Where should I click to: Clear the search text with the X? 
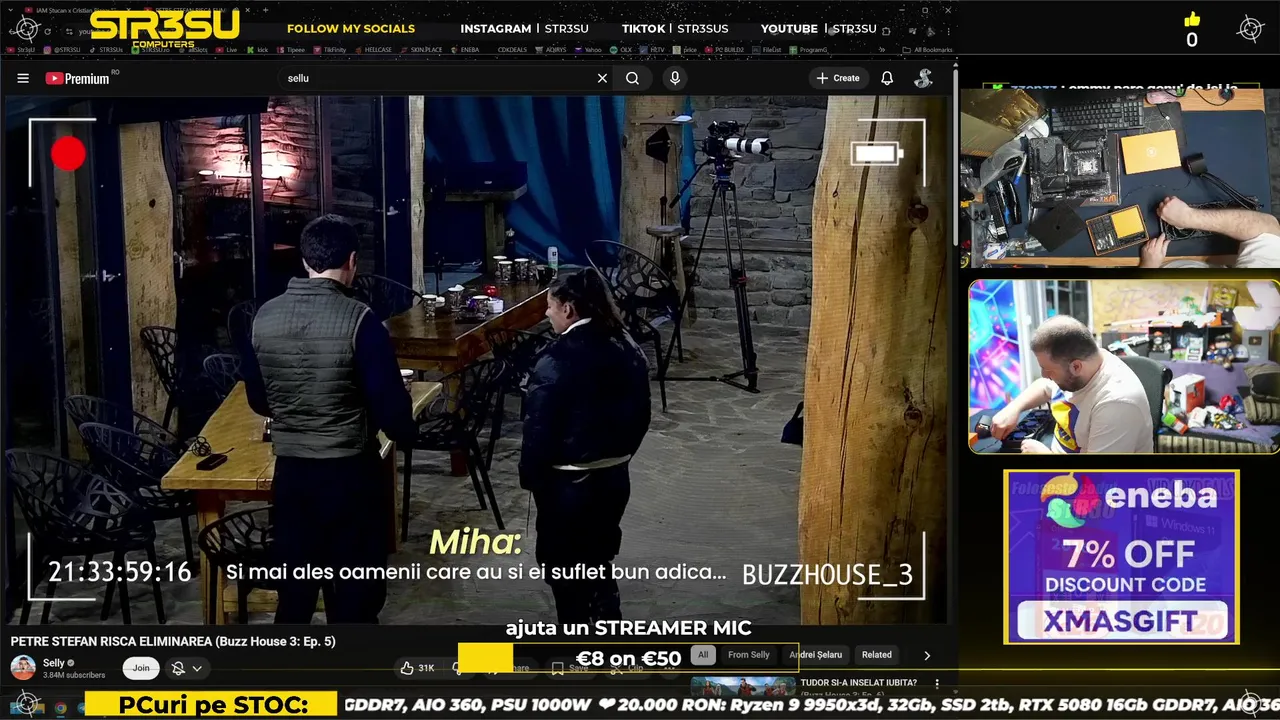pos(602,78)
